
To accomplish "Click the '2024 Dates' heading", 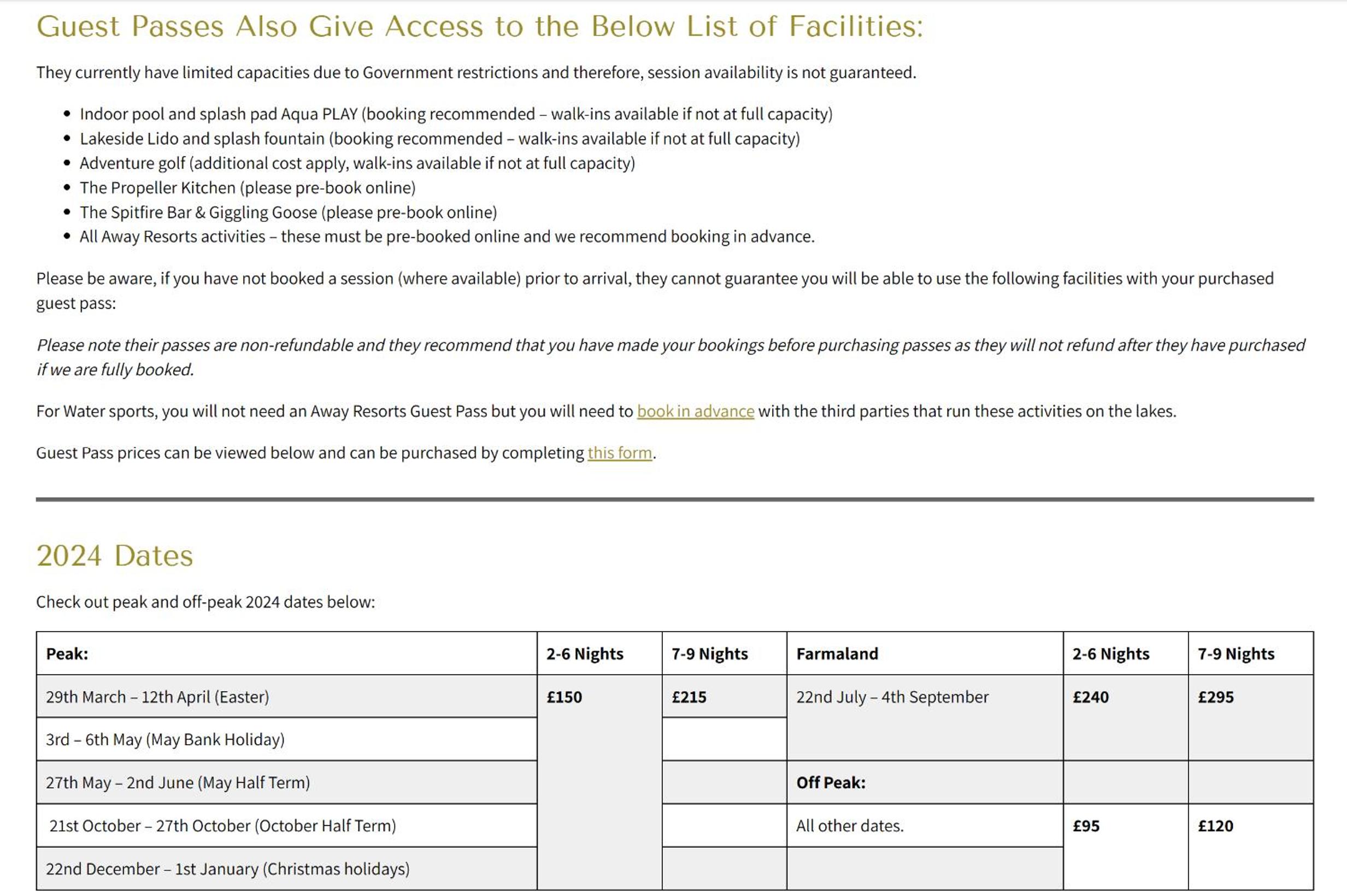I will pyautogui.click(x=115, y=556).
